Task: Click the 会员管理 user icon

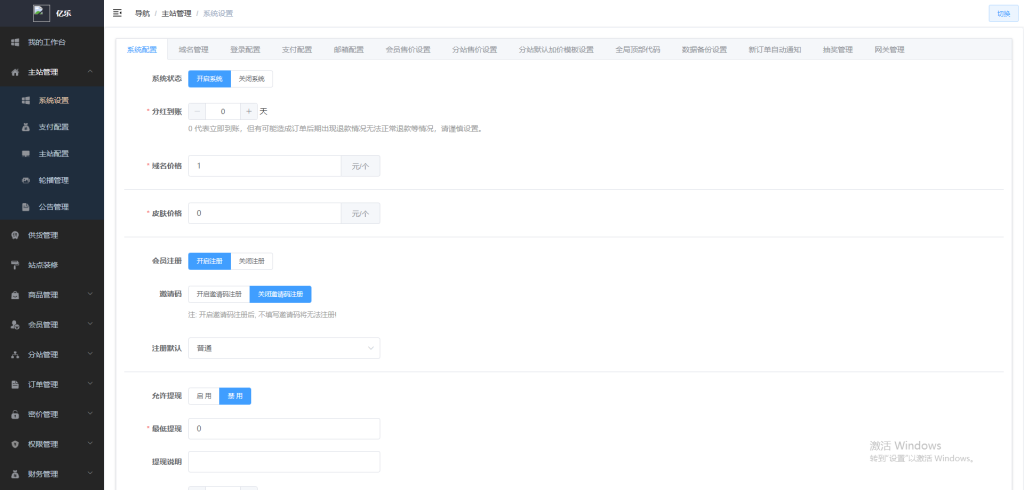Action: (15, 325)
